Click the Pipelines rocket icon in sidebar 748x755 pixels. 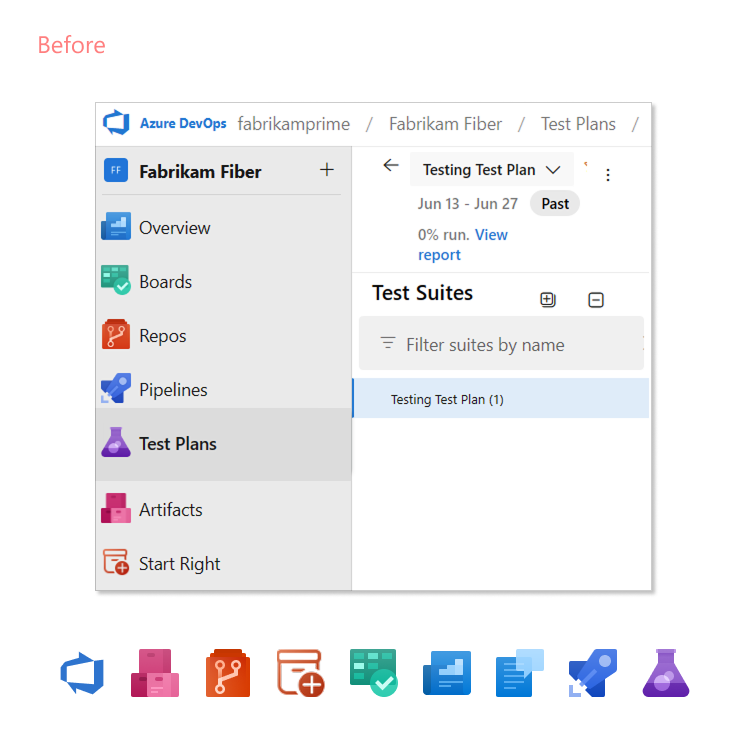click(x=116, y=388)
